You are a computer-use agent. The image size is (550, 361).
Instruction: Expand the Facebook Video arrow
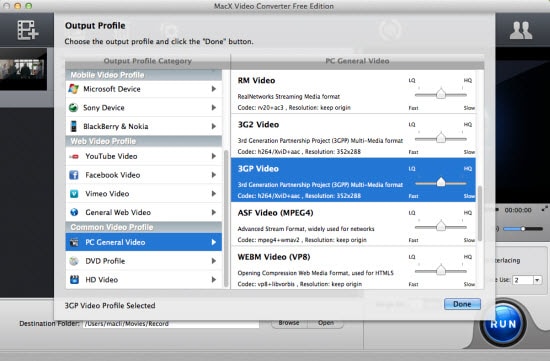pos(214,175)
